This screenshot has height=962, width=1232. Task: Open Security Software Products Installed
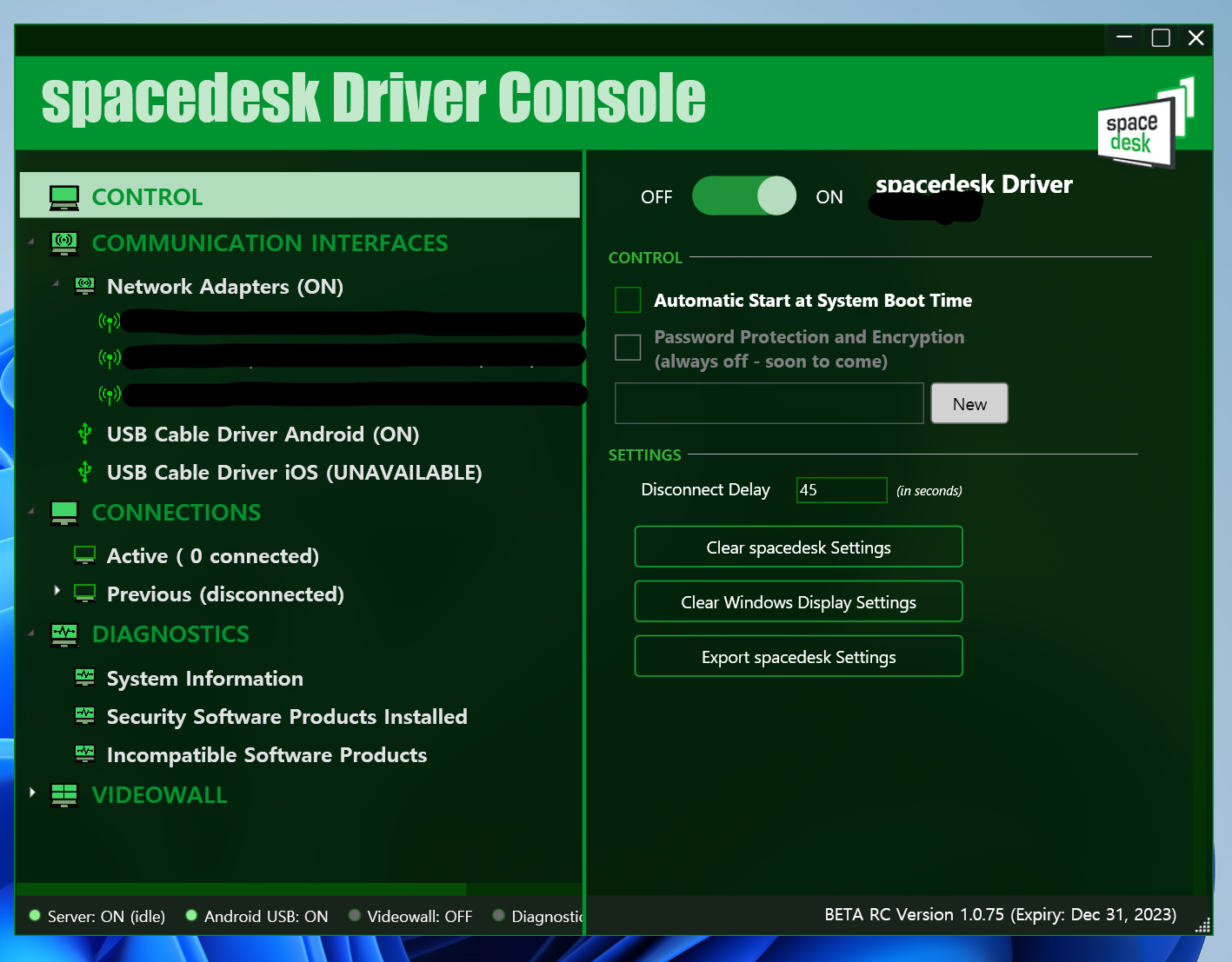(287, 717)
